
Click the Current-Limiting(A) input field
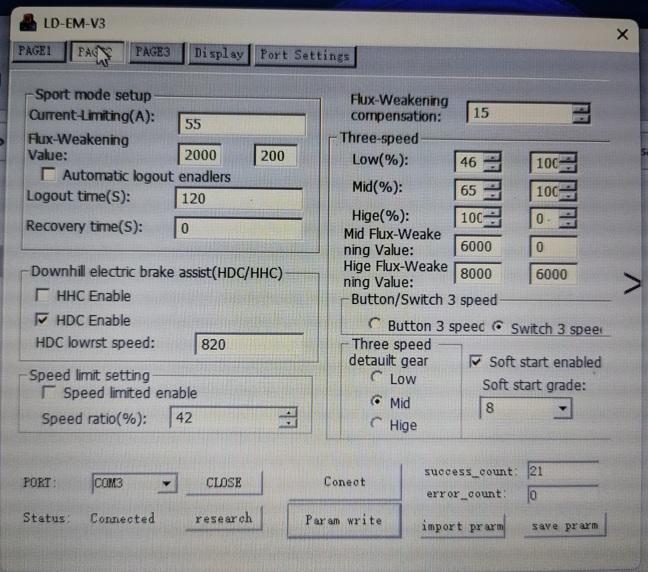pyautogui.click(x=241, y=124)
